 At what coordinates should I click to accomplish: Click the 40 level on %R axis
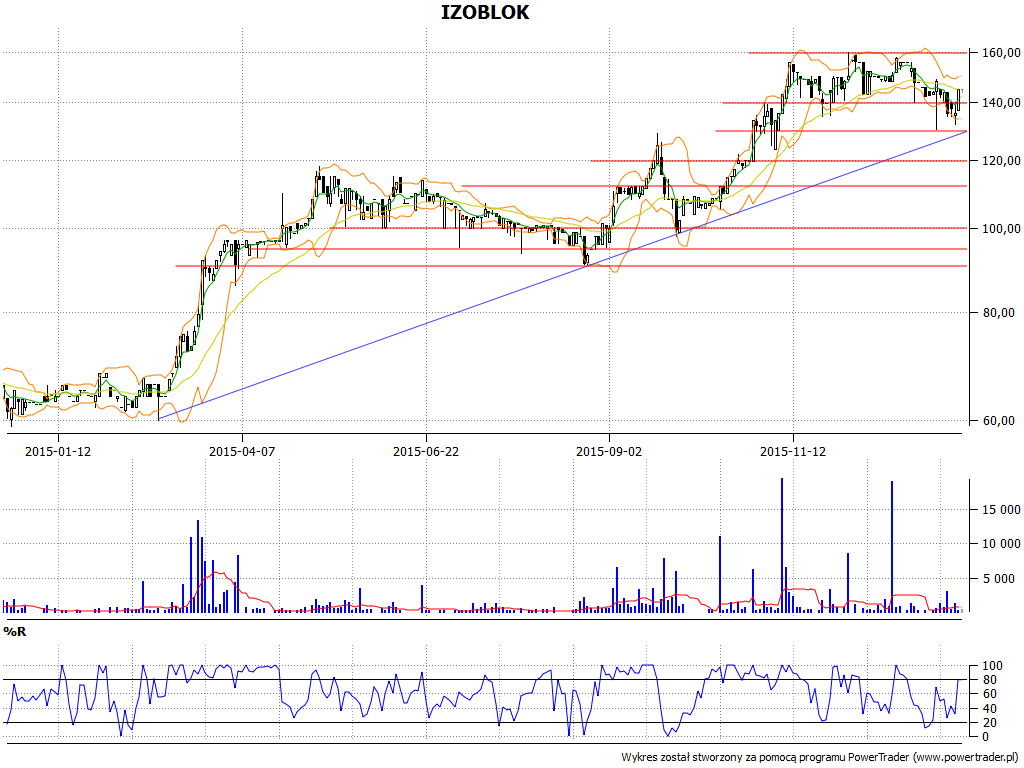[x=990, y=709]
